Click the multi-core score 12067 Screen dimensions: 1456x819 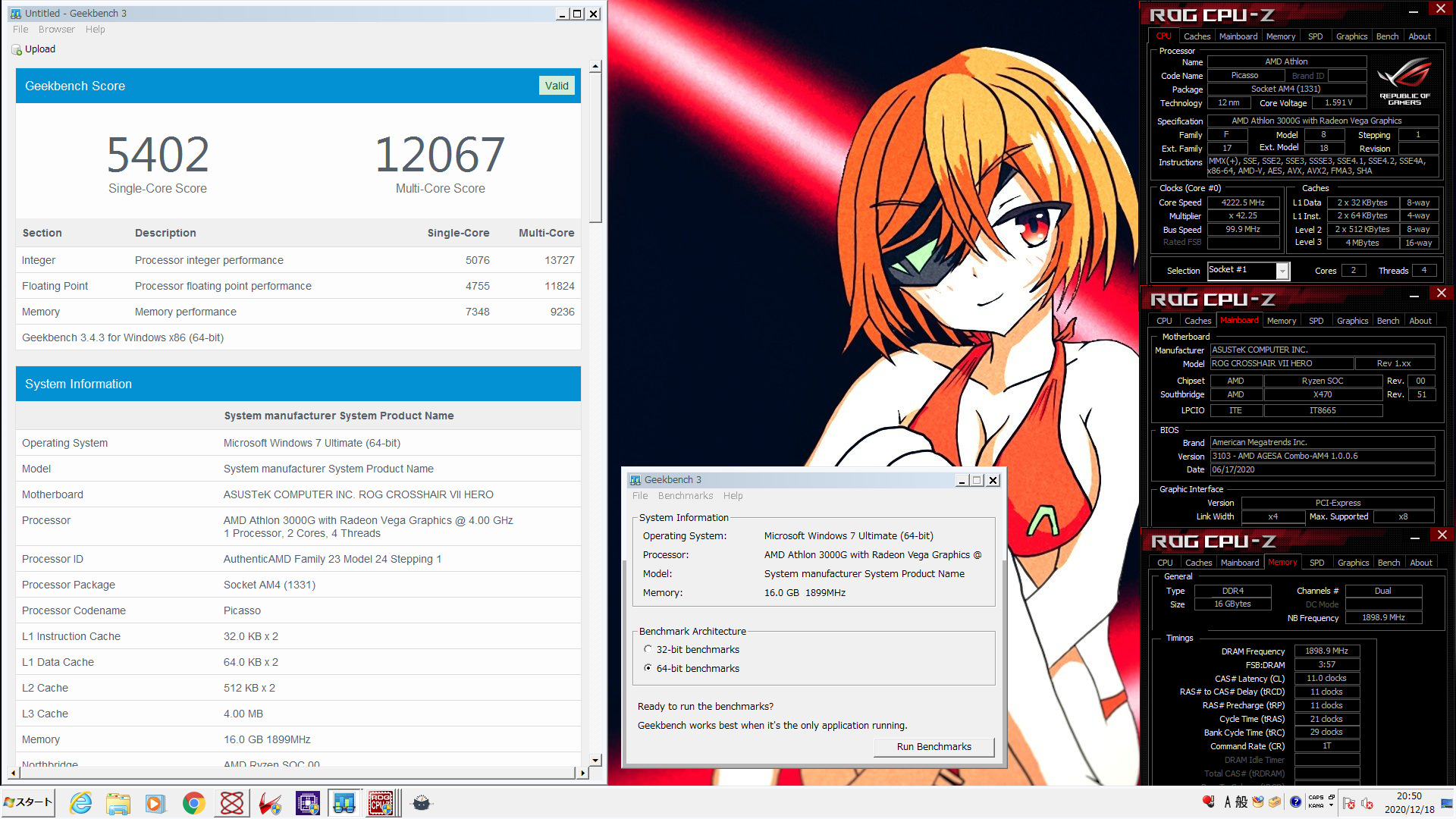[441, 155]
